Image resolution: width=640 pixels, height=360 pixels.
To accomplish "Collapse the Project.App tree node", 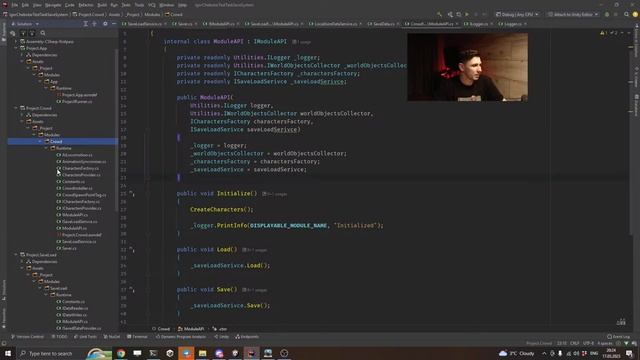I will [16, 48].
